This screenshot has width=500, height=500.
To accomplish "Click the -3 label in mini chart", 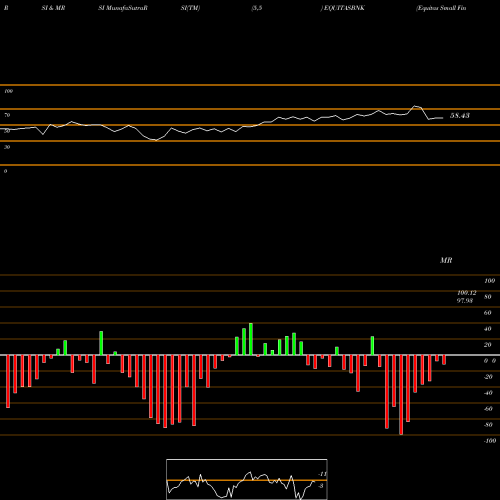I will pyautogui.click(x=321, y=486).
